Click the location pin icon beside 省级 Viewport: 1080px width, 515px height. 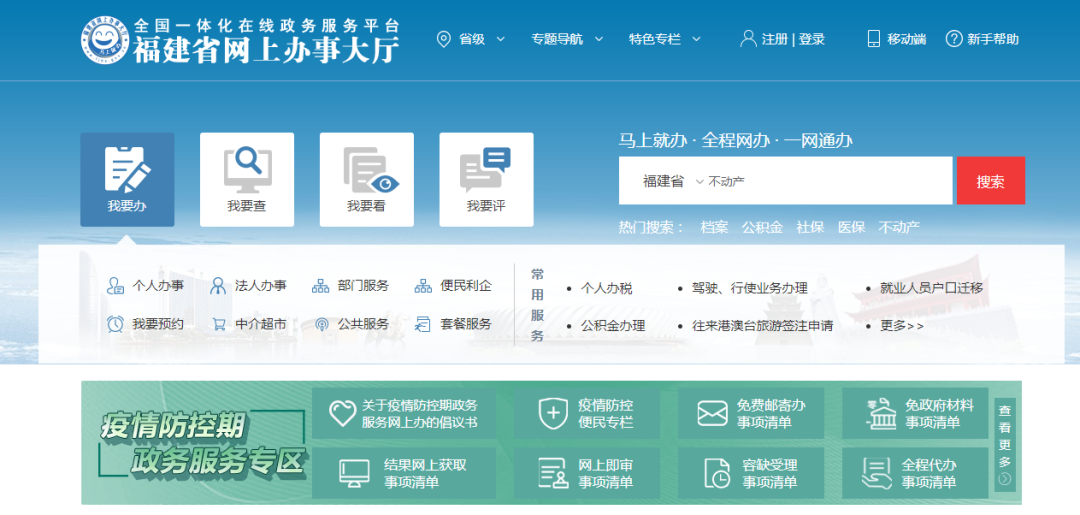pyautogui.click(x=444, y=39)
